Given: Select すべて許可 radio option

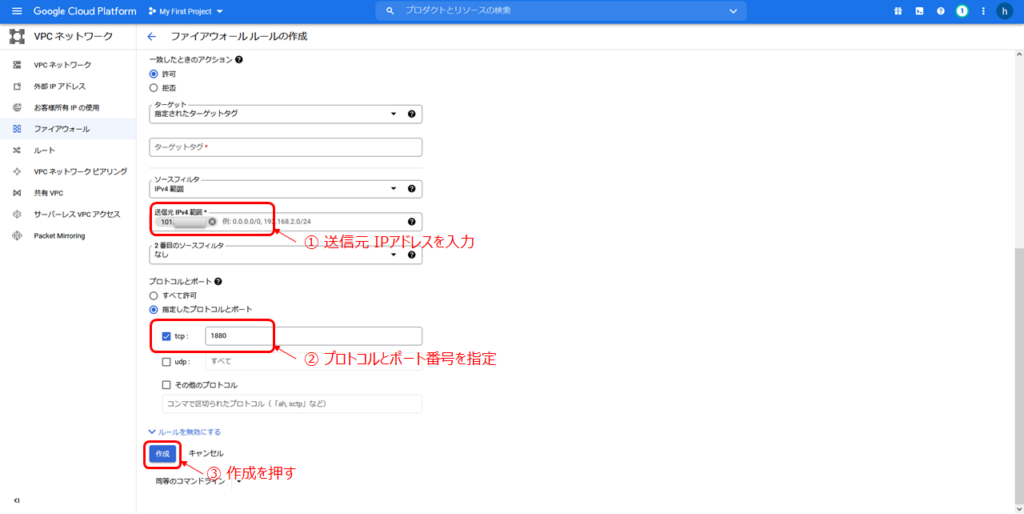Looking at the screenshot, I should 153,296.
